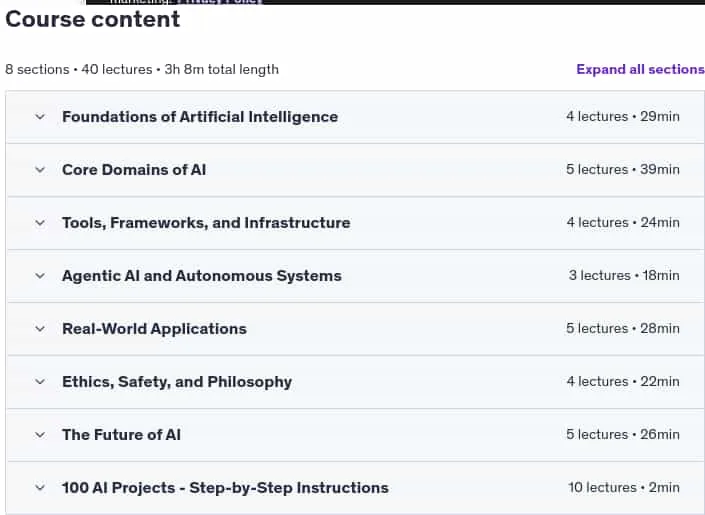Viewport: 705px width, 515px height.
Task: Click Expand all sections link
Action: [x=640, y=69]
